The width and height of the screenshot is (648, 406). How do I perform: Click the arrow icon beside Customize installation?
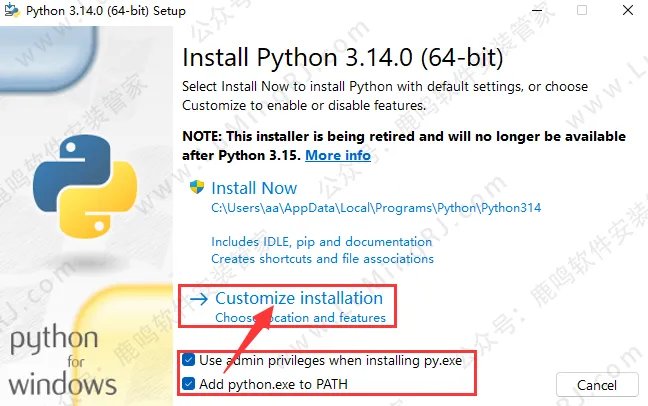click(198, 299)
